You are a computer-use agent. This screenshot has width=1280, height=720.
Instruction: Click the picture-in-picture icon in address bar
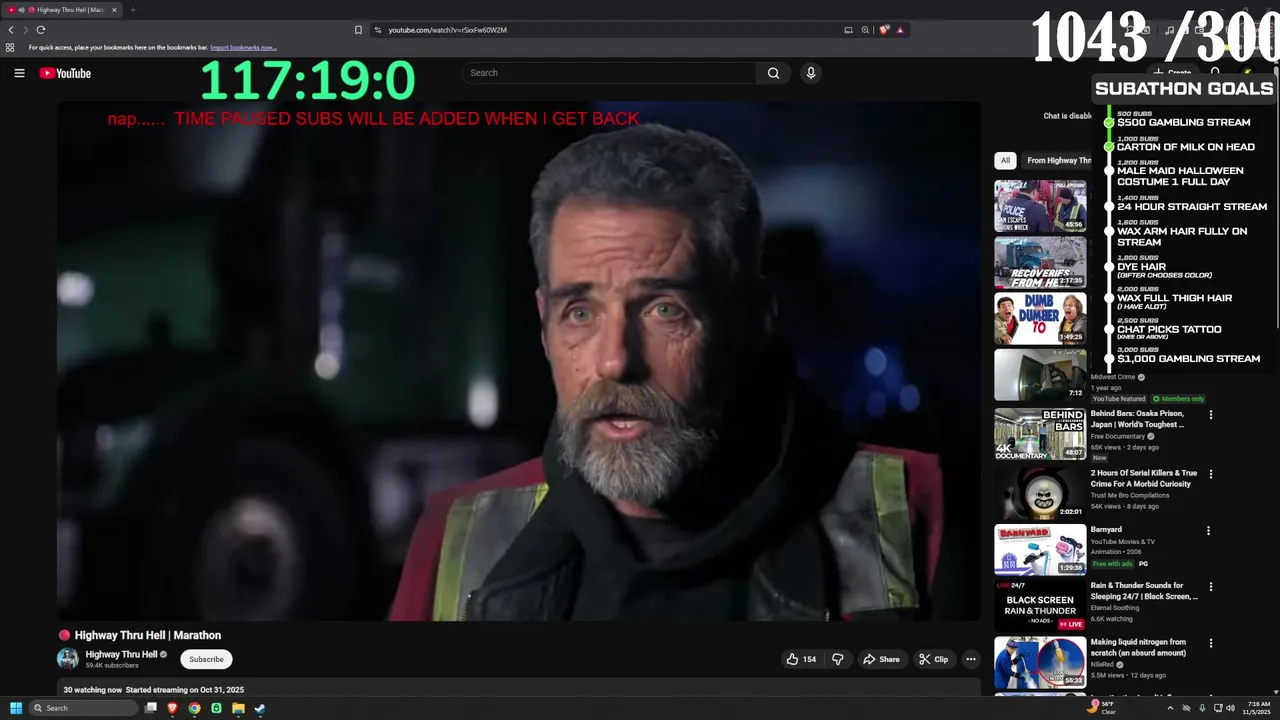point(848,30)
